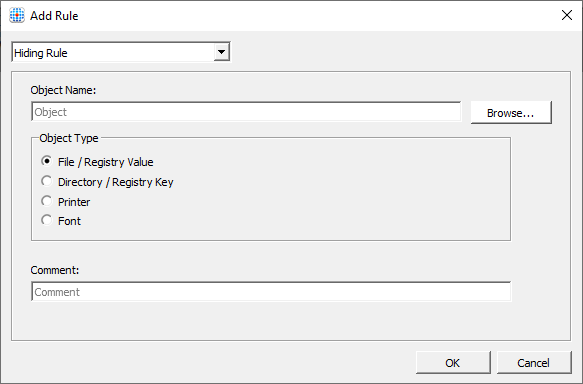Focus the Object Name input field
The height and width of the screenshot is (384, 583).
[246, 112]
